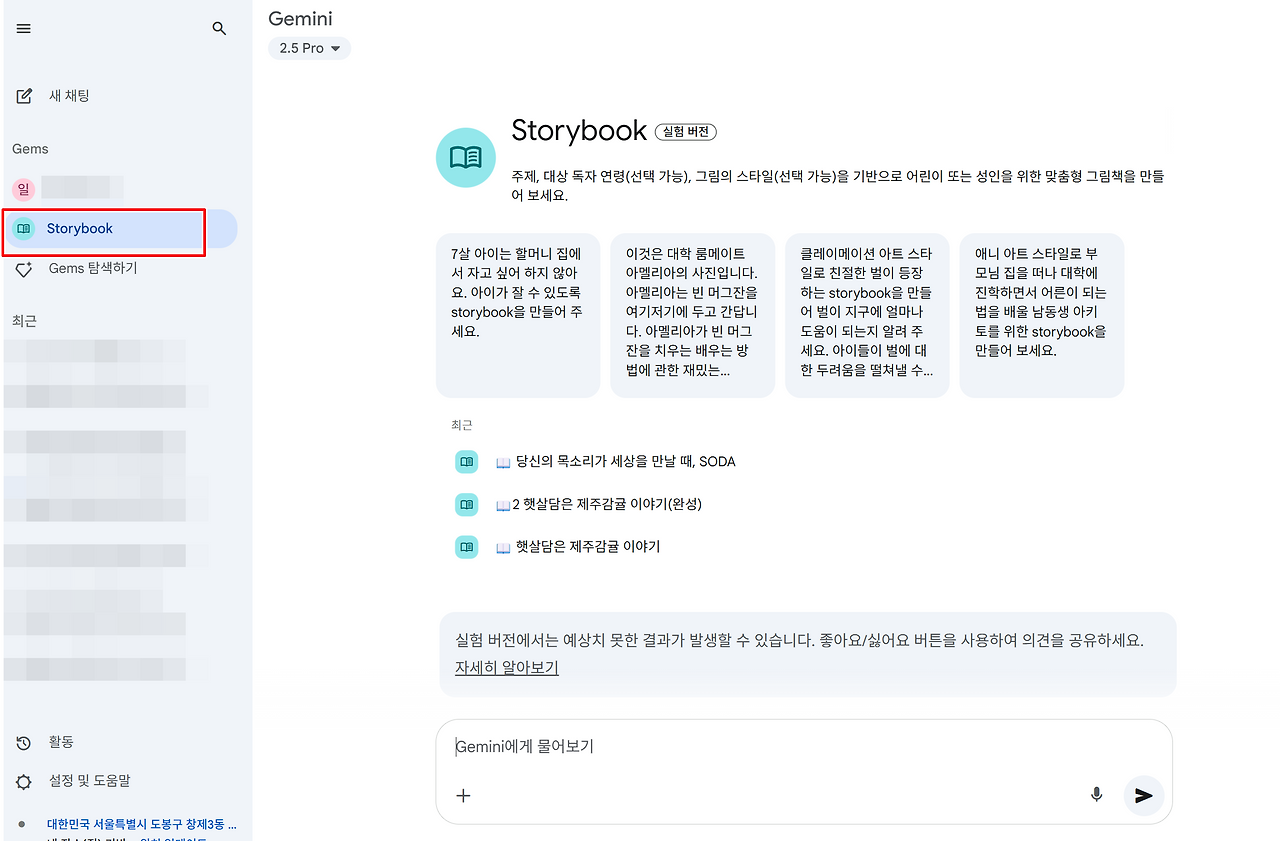1280x841 pixels.
Task: Click the Gems section heading
Action: [x=30, y=149]
